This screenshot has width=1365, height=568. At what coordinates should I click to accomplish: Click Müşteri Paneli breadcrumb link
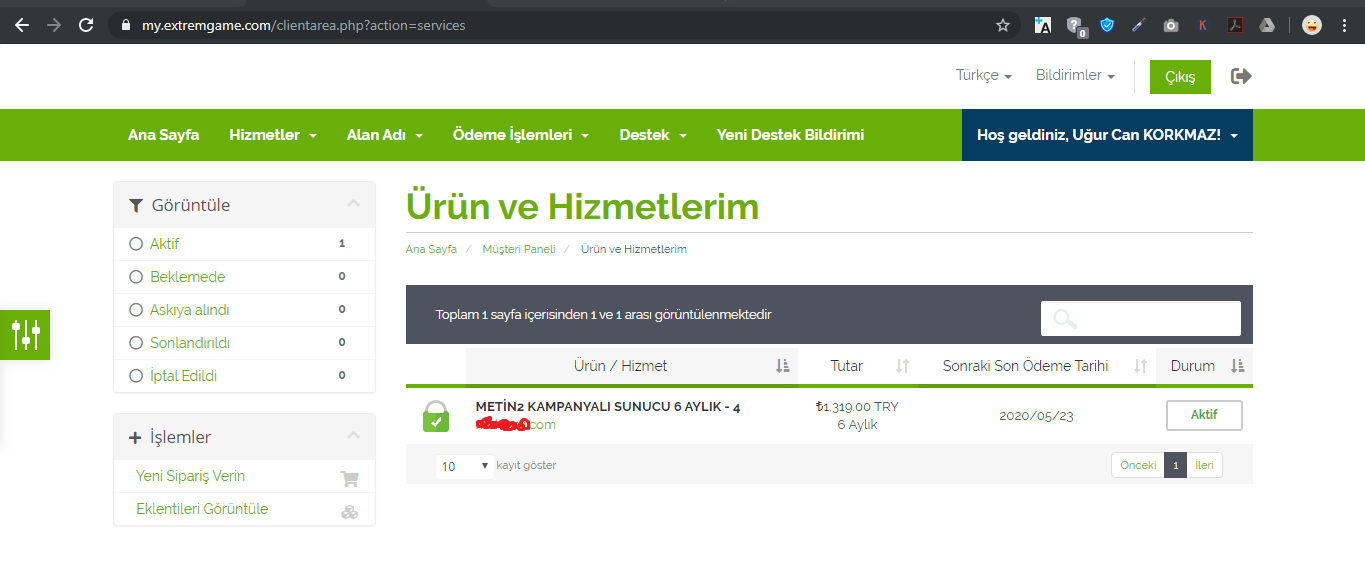click(518, 249)
